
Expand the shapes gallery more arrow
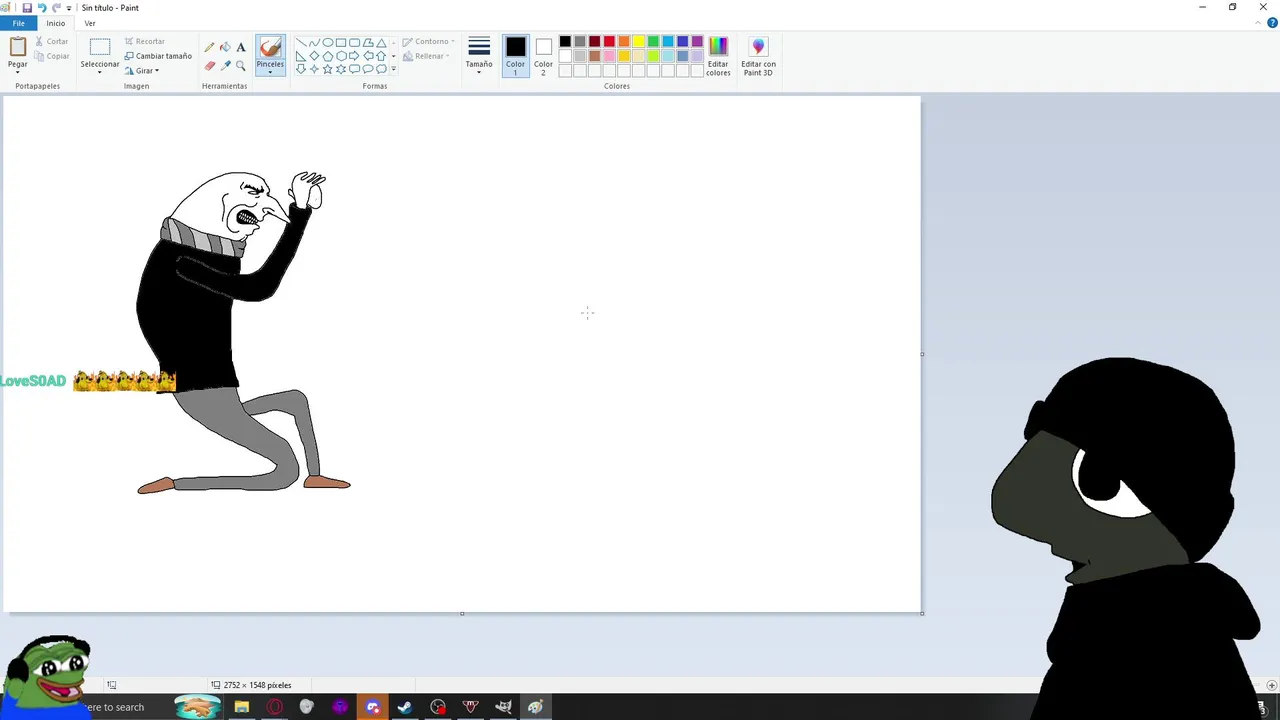tap(393, 69)
